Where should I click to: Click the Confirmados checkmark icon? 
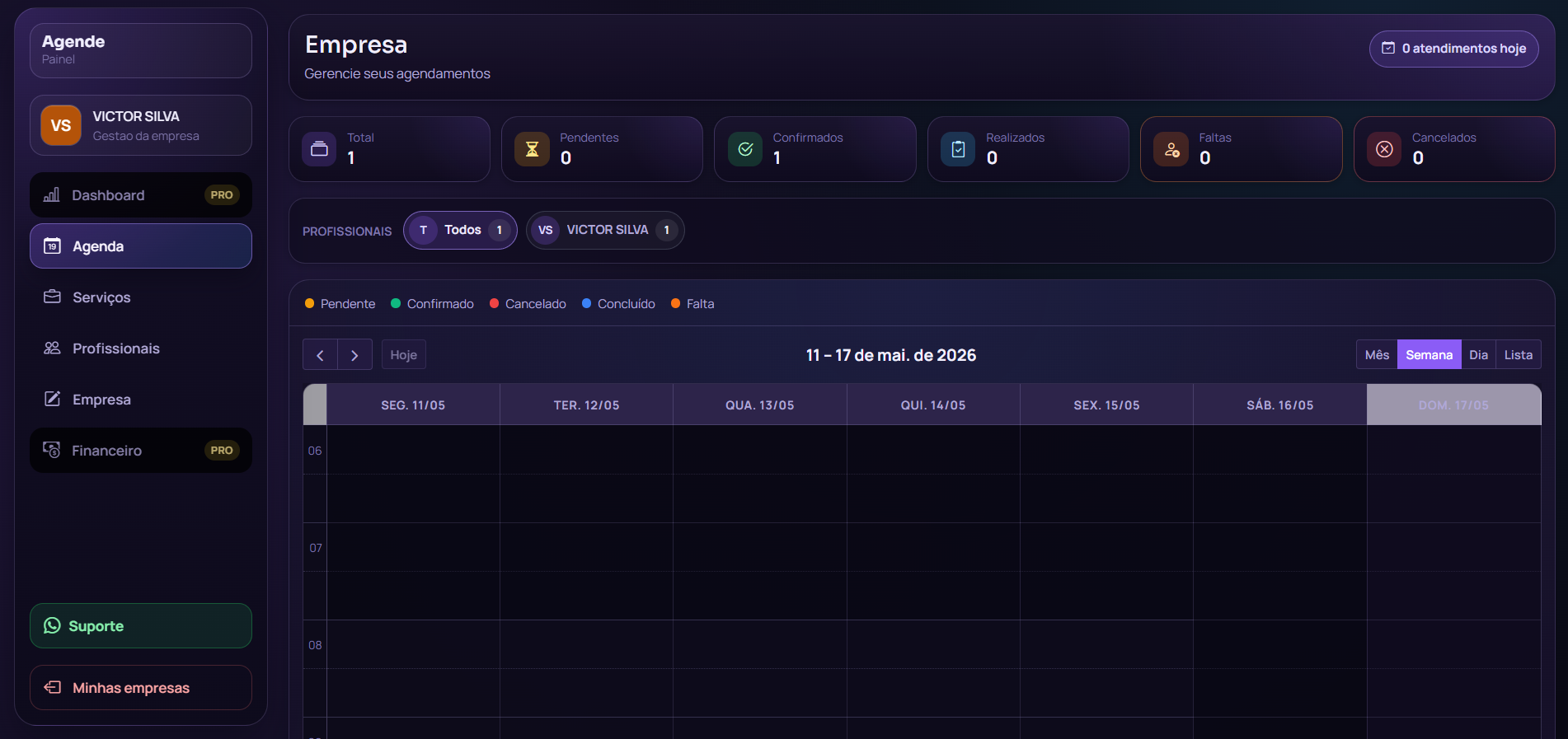pos(745,149)
